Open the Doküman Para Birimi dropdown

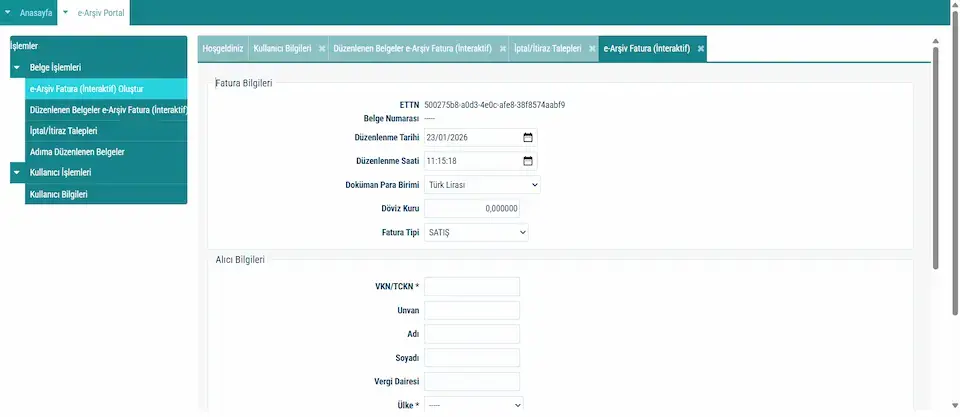tap(481, 185)
